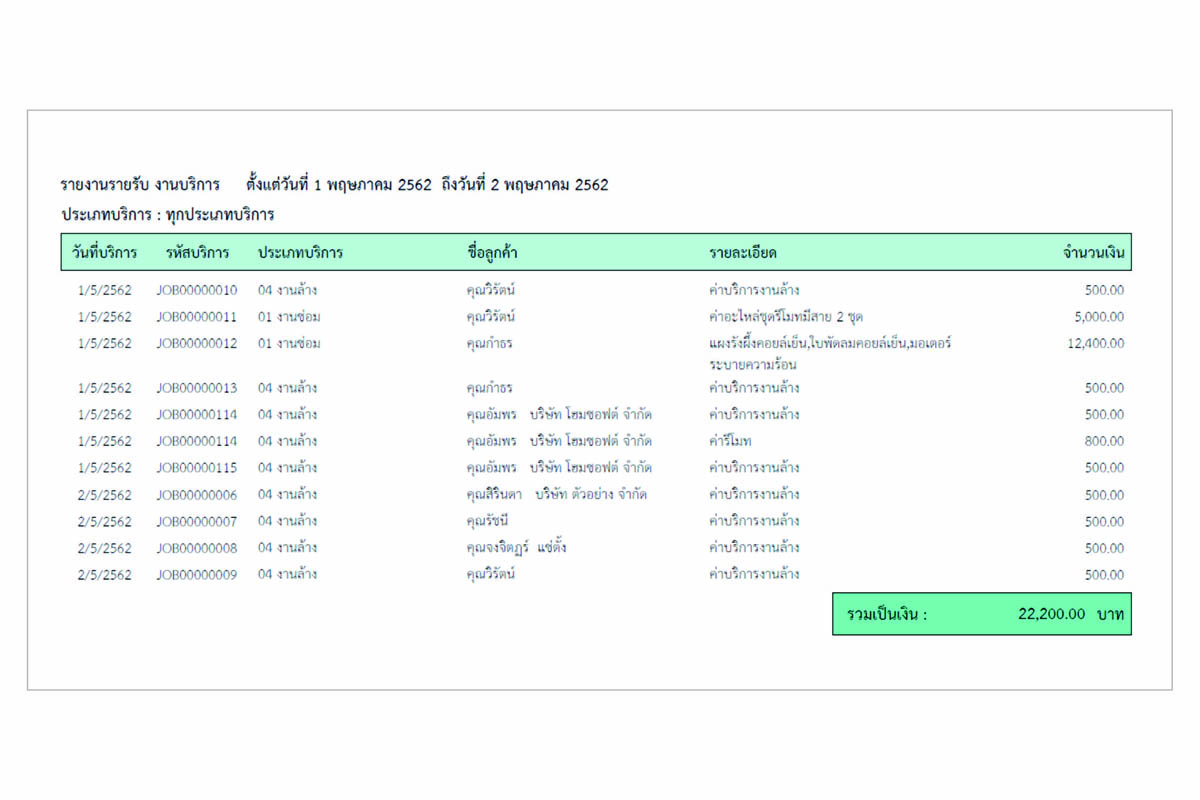Screen dimensions: 1200x800
Task: Click the ชื่อลูกค้า column header
Action: [492, 253]
